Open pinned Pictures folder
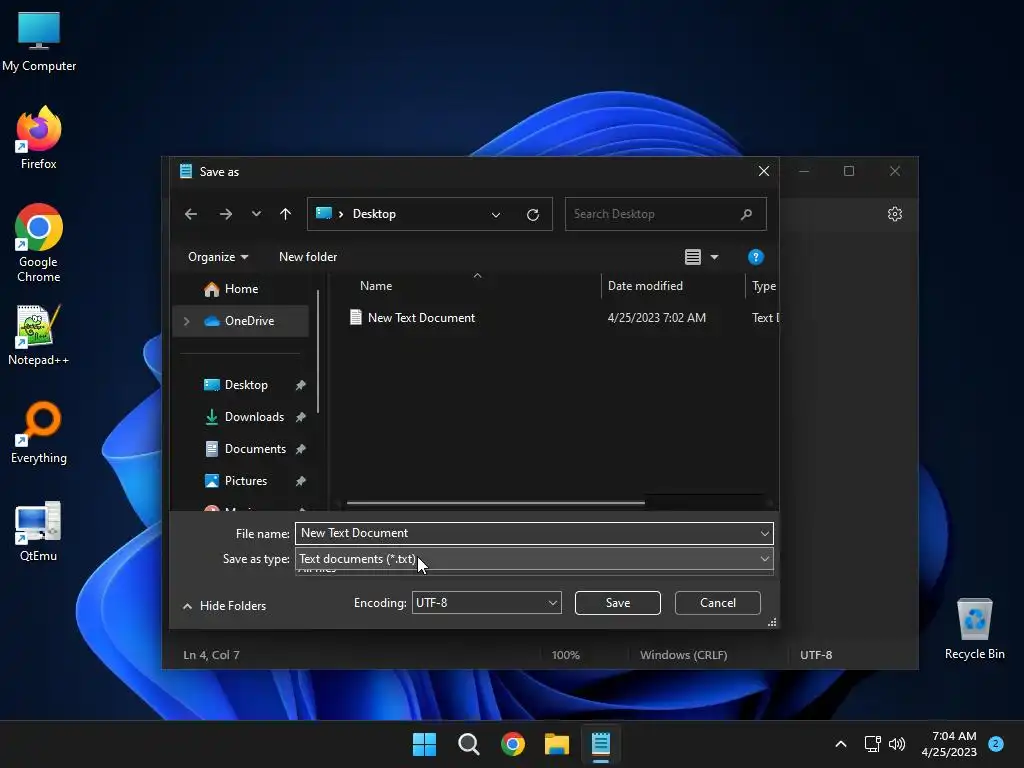The width and height of the screenshot is (1024, 768). (246, 481)
